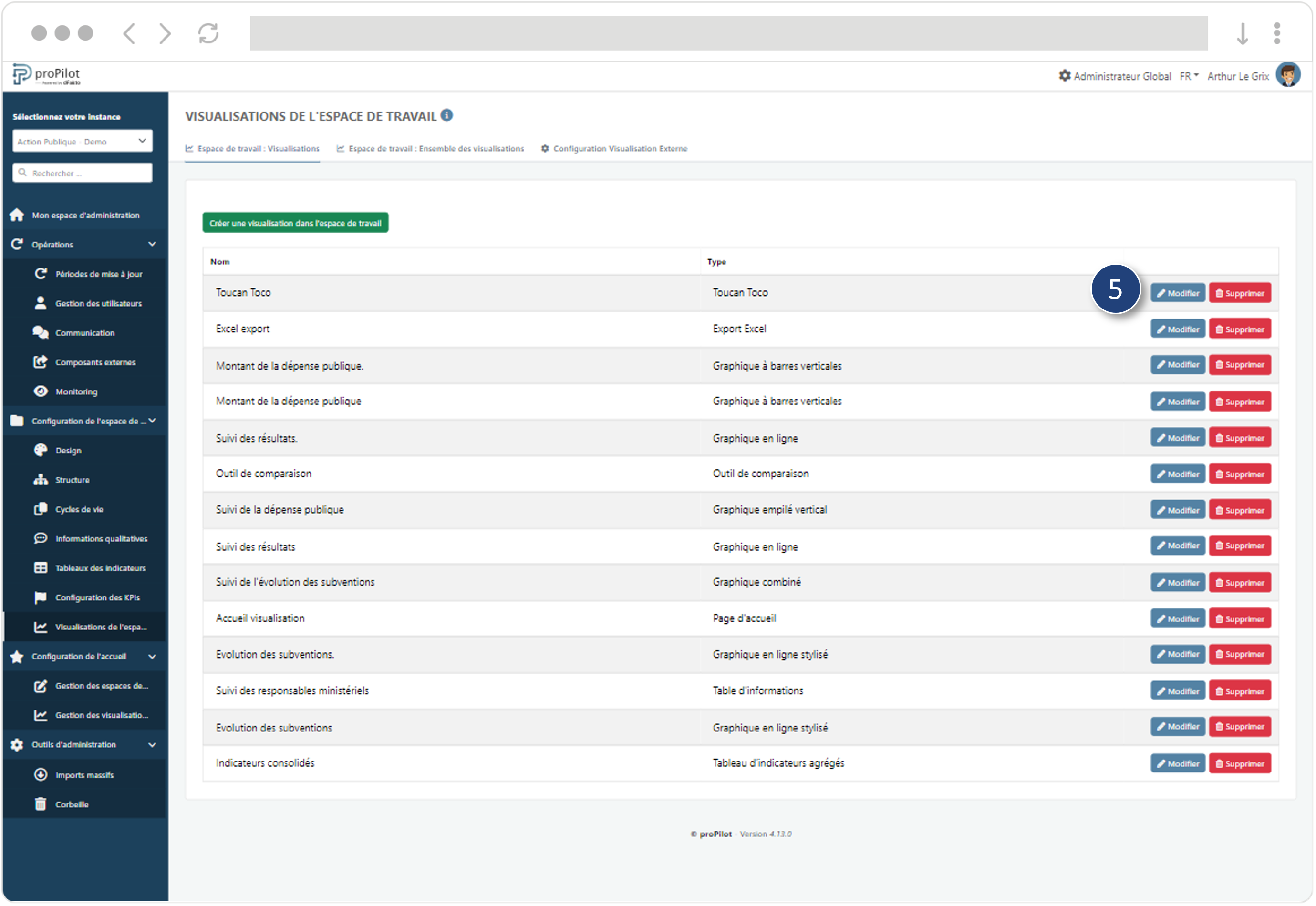Click the Configuration des KPIs flag icon
Screen dimensions: 1316x906
click(41, 598)
